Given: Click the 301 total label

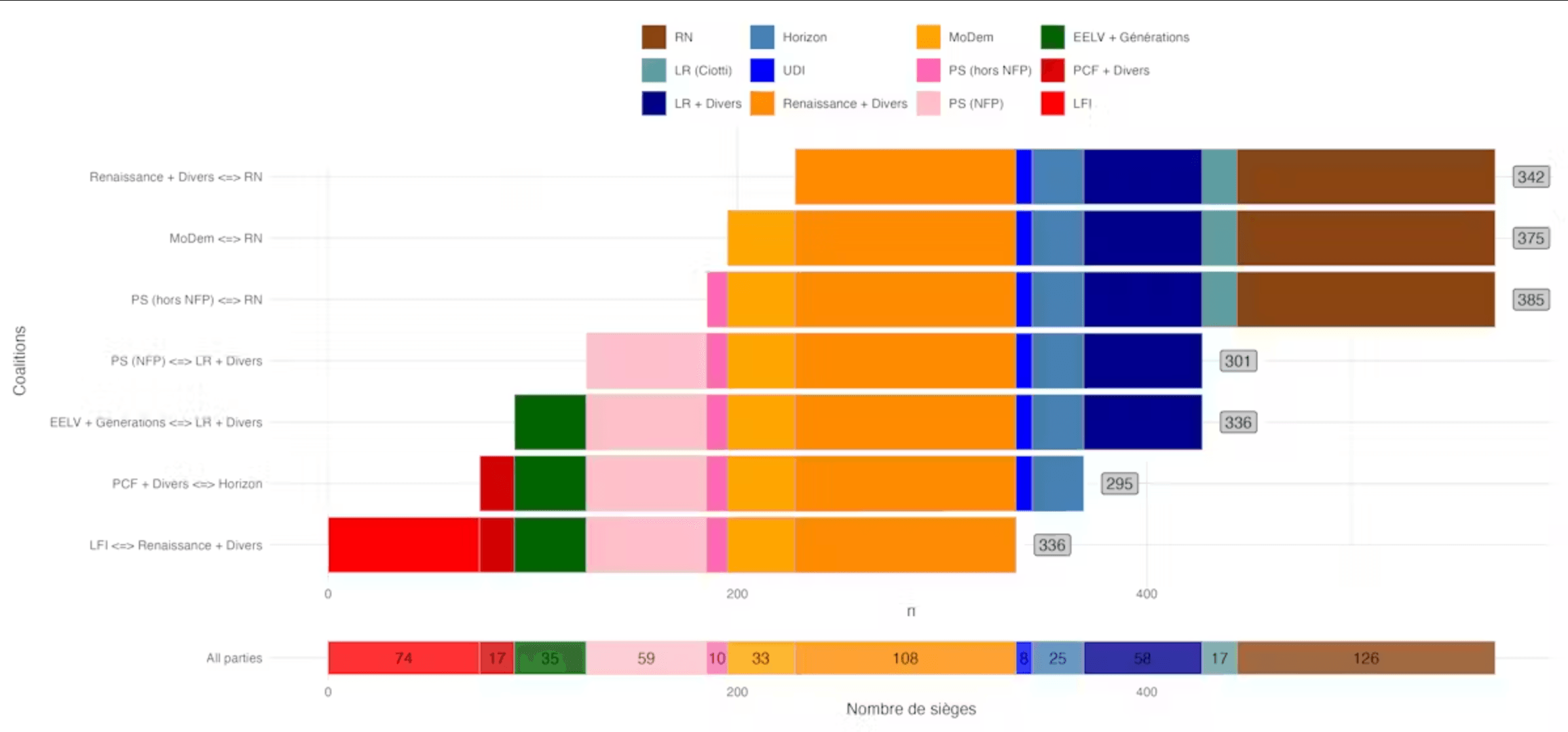Looking at the screenshot, I should (1238, 361).
